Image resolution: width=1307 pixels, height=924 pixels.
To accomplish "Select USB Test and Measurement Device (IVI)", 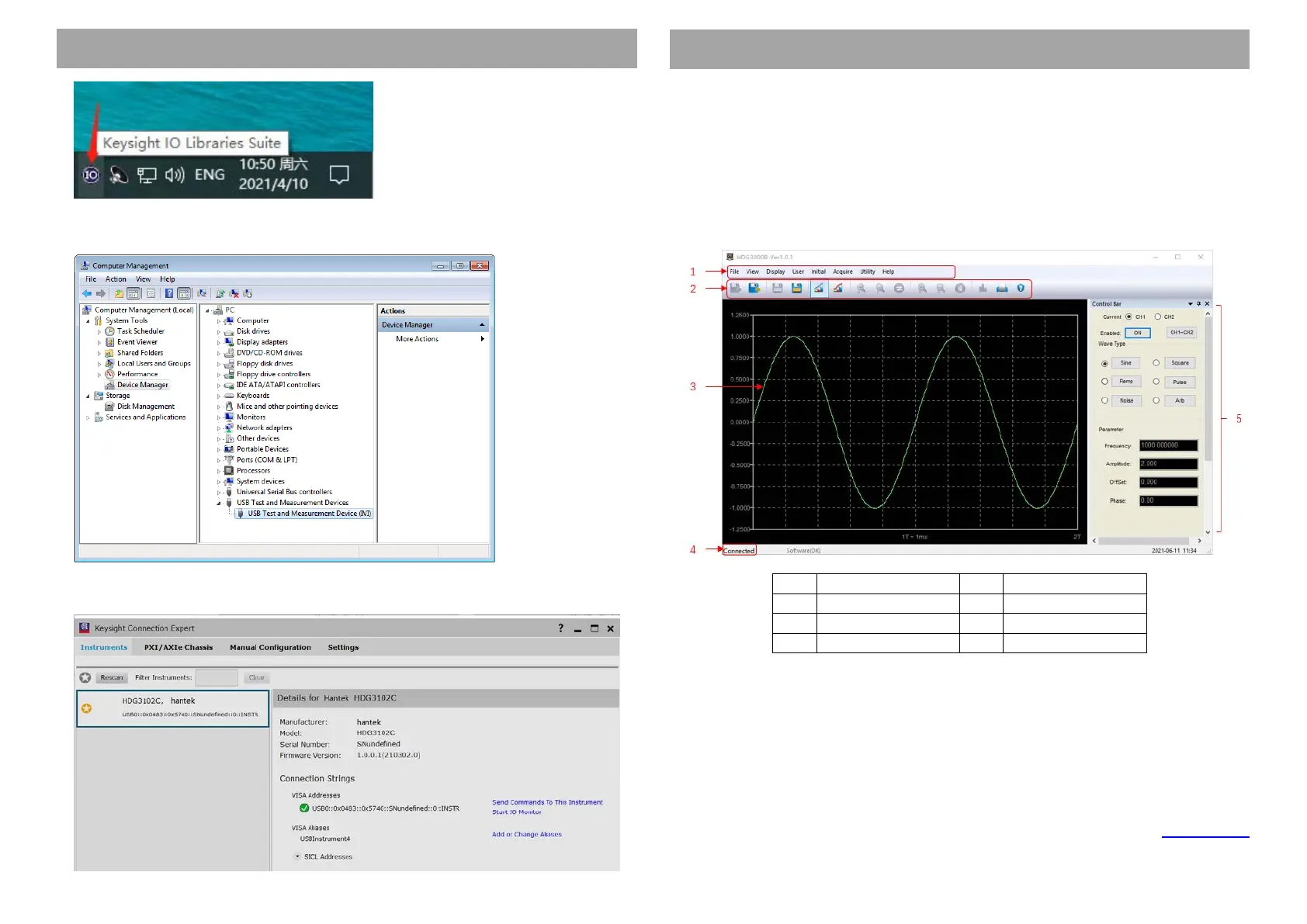I will (309, 514).
